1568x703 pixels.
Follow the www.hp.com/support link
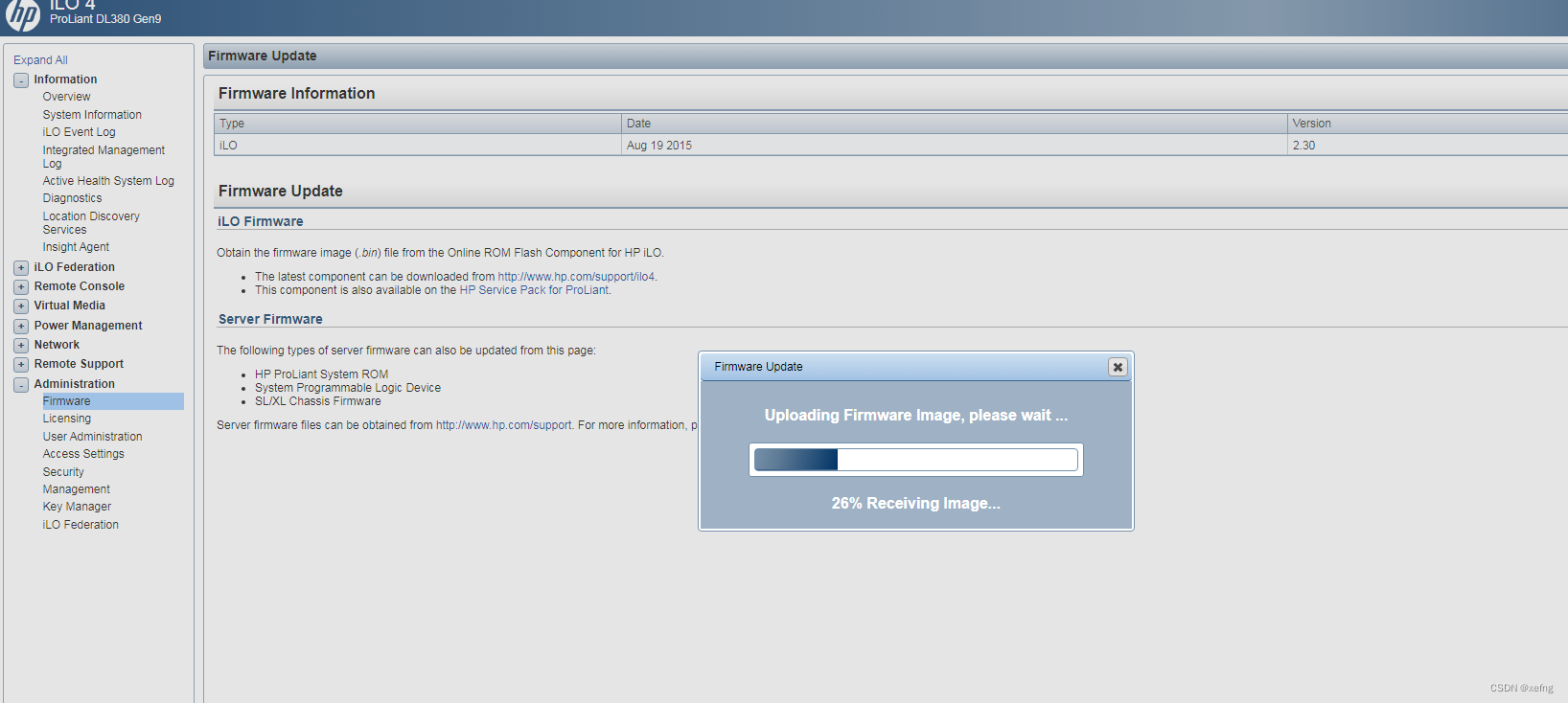[504, 425]
